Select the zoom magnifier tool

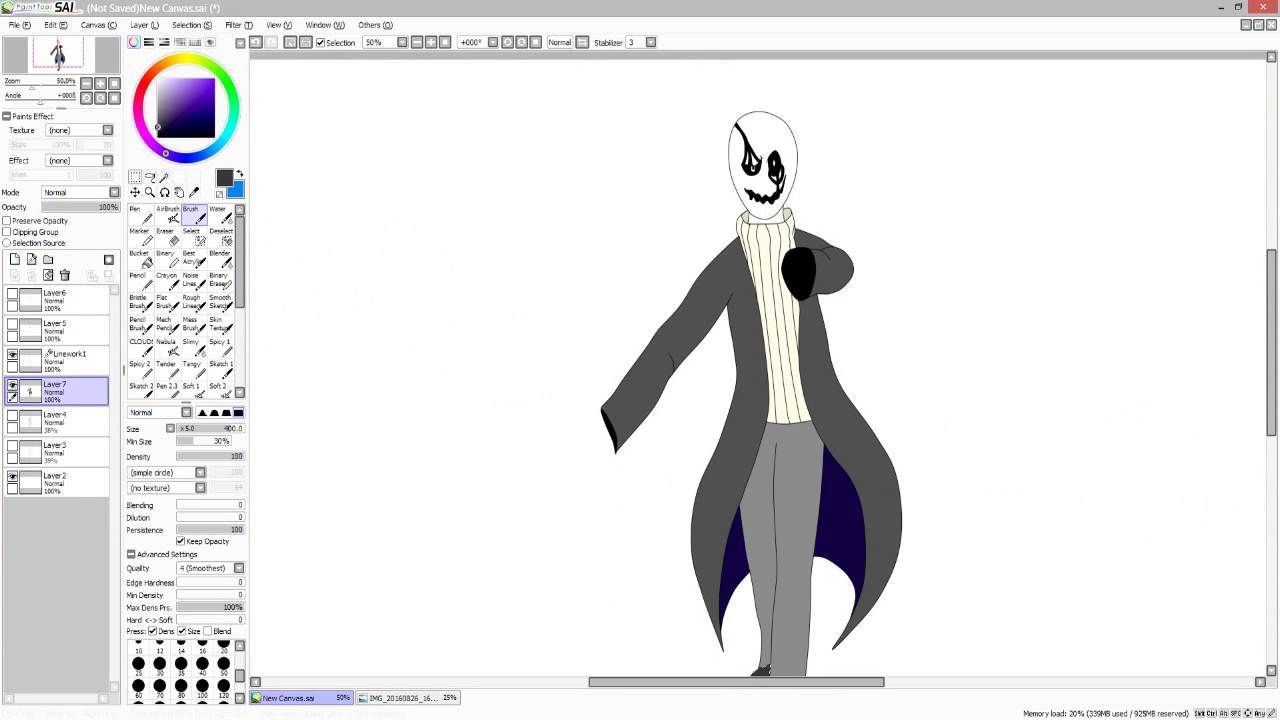tap(150, 192)
